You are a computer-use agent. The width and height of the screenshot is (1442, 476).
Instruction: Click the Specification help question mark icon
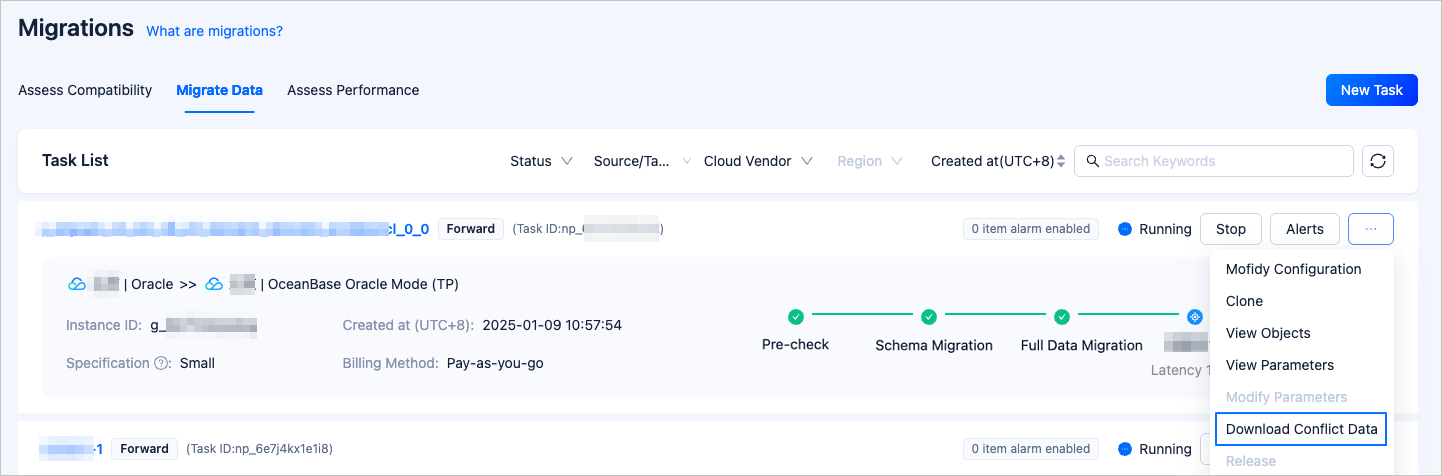click(x=161, y=364)
